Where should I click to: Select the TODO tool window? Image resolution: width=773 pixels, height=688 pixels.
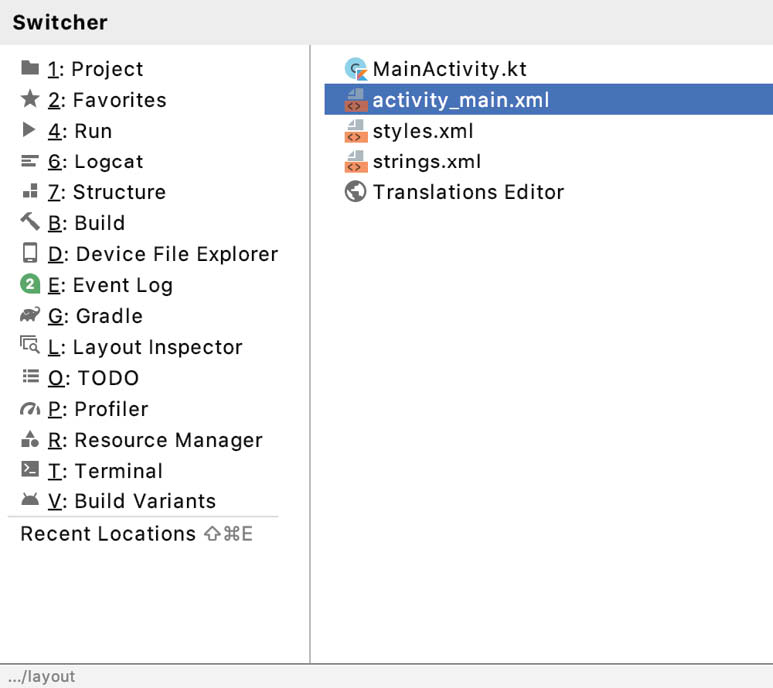(80, 378)
